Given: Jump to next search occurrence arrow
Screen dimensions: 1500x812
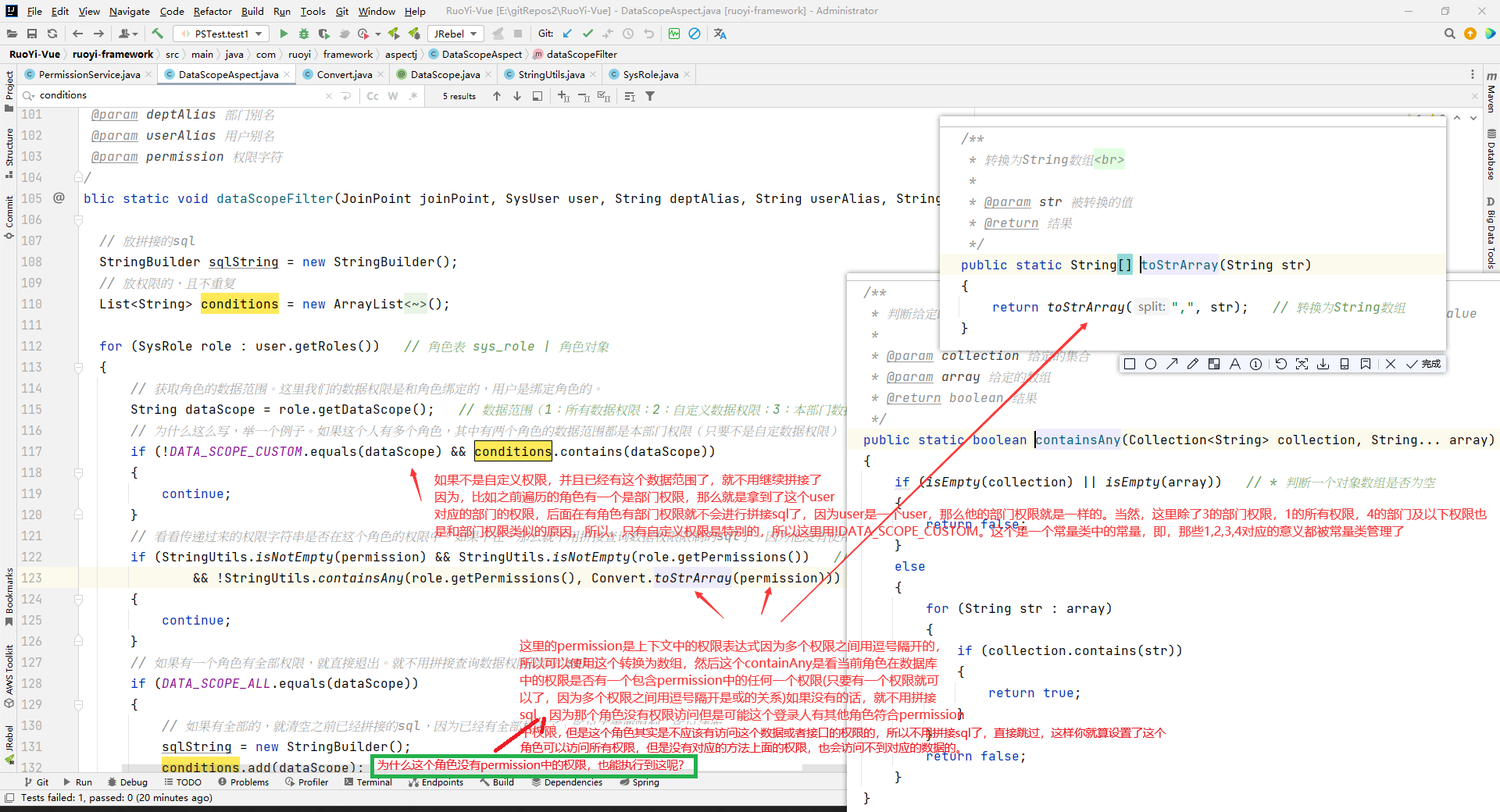Looking at the screenshot, I should coord(517,96).
